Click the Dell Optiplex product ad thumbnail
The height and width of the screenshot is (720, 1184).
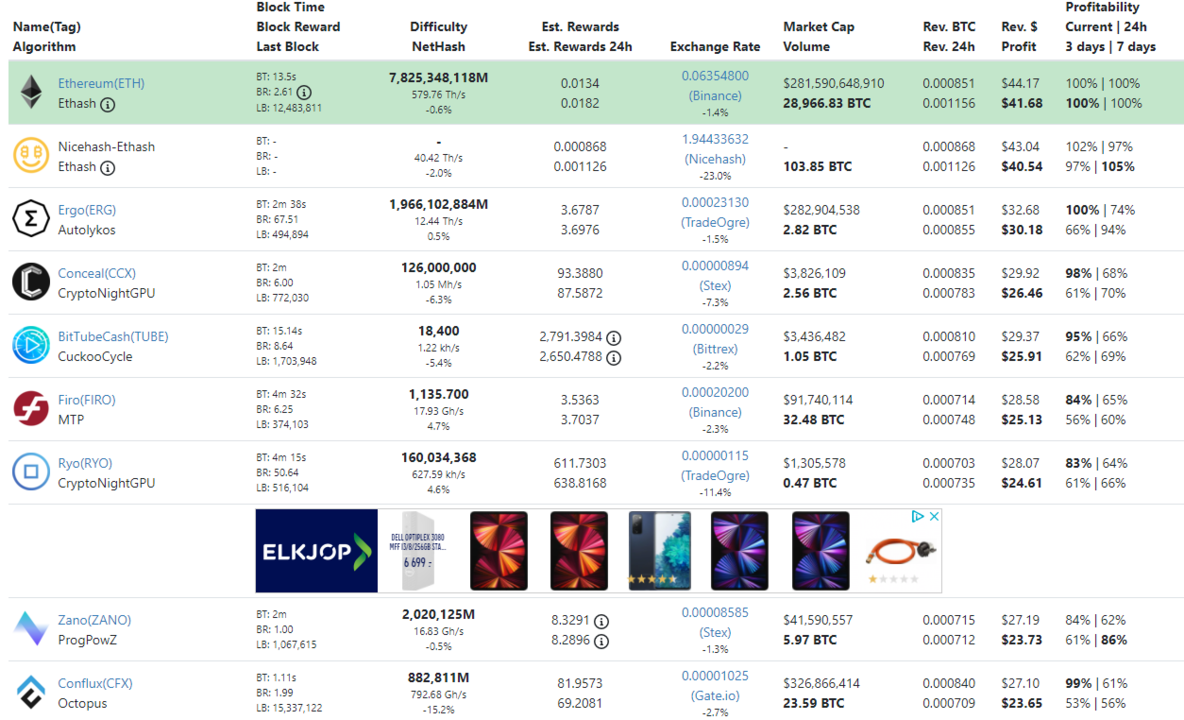pyautogui.click(x=417, y=551)
